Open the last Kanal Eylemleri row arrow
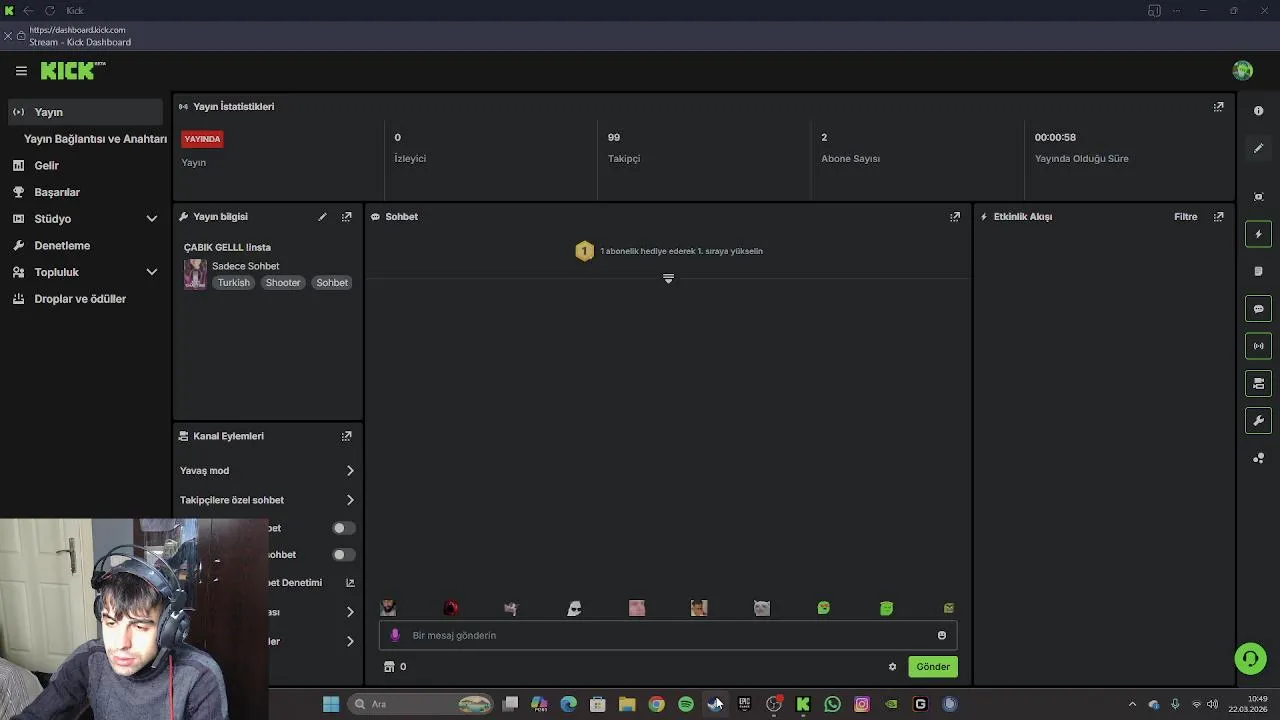The image size is (1280, 720). (350, 641)
